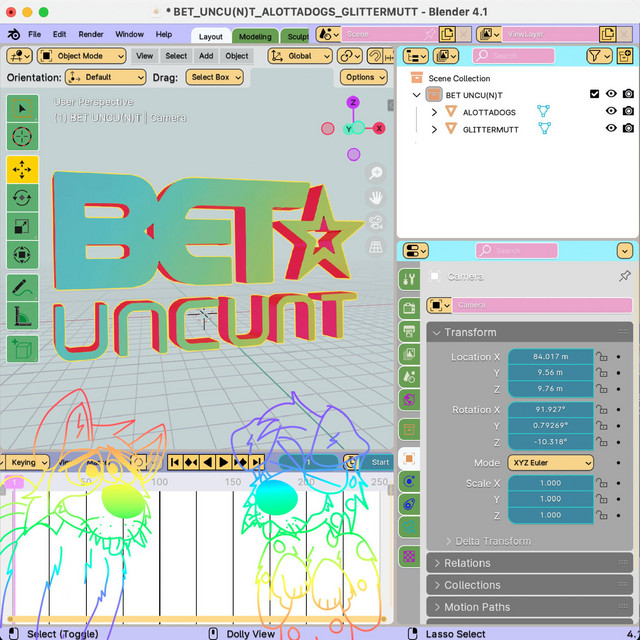640x640 pixels.
Task: Hide GLITTERMUTT in viewport
Action: pos(611,128)
